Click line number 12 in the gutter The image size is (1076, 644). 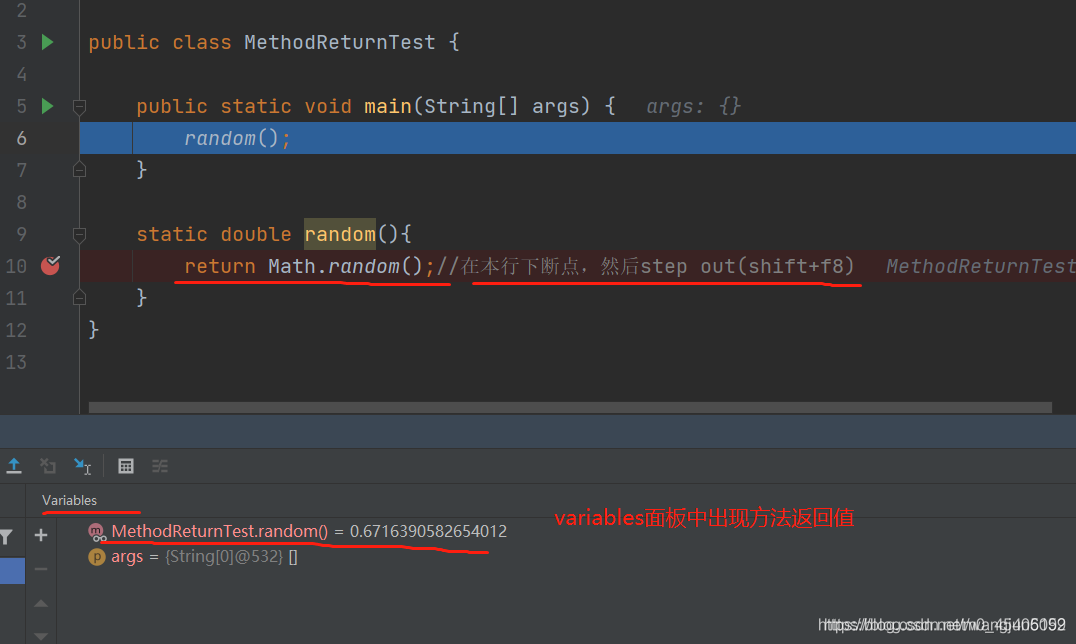click(x=16, y=330)
